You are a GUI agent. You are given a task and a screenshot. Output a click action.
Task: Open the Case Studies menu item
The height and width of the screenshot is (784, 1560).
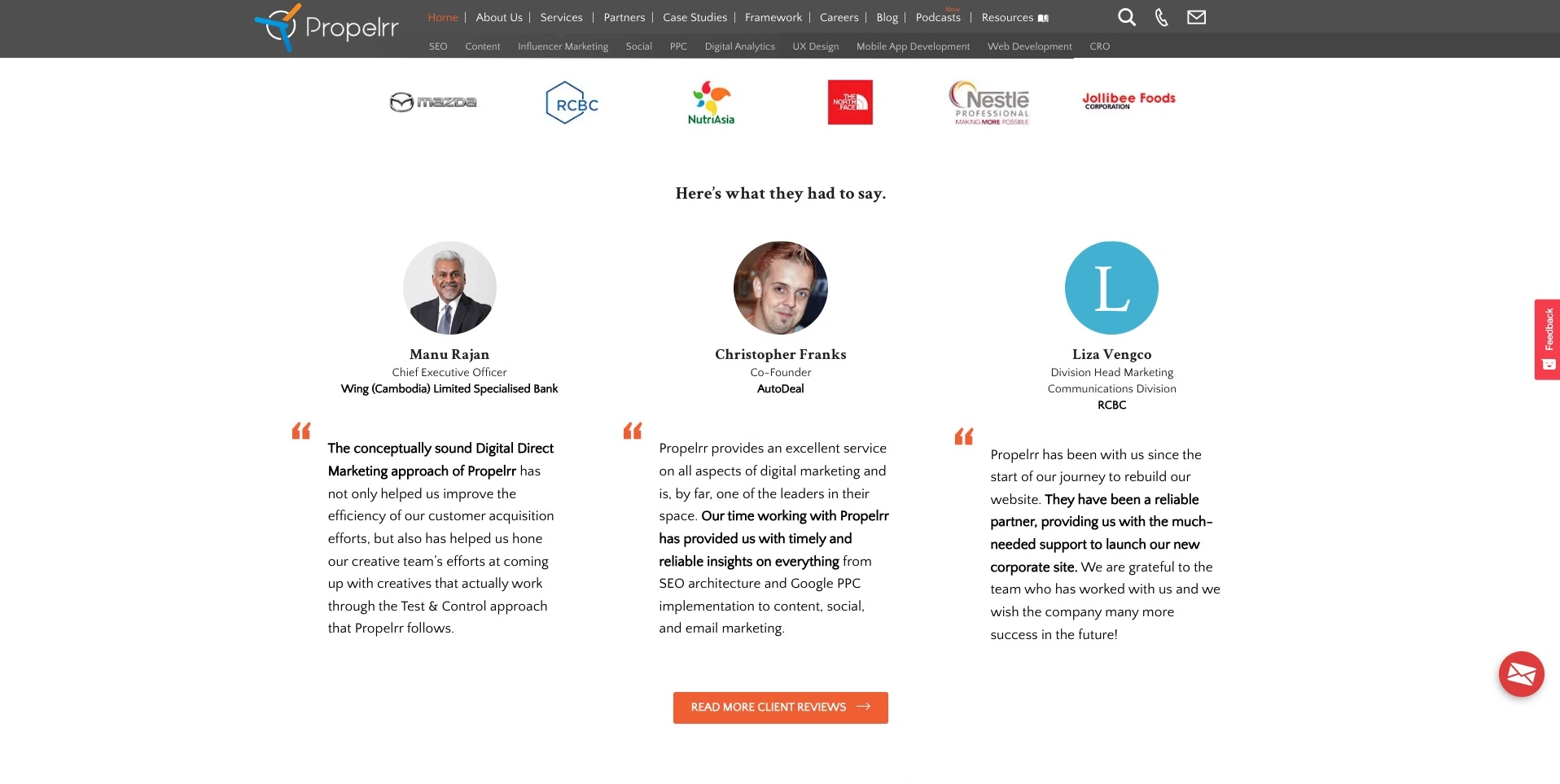(x=695, y=17)
